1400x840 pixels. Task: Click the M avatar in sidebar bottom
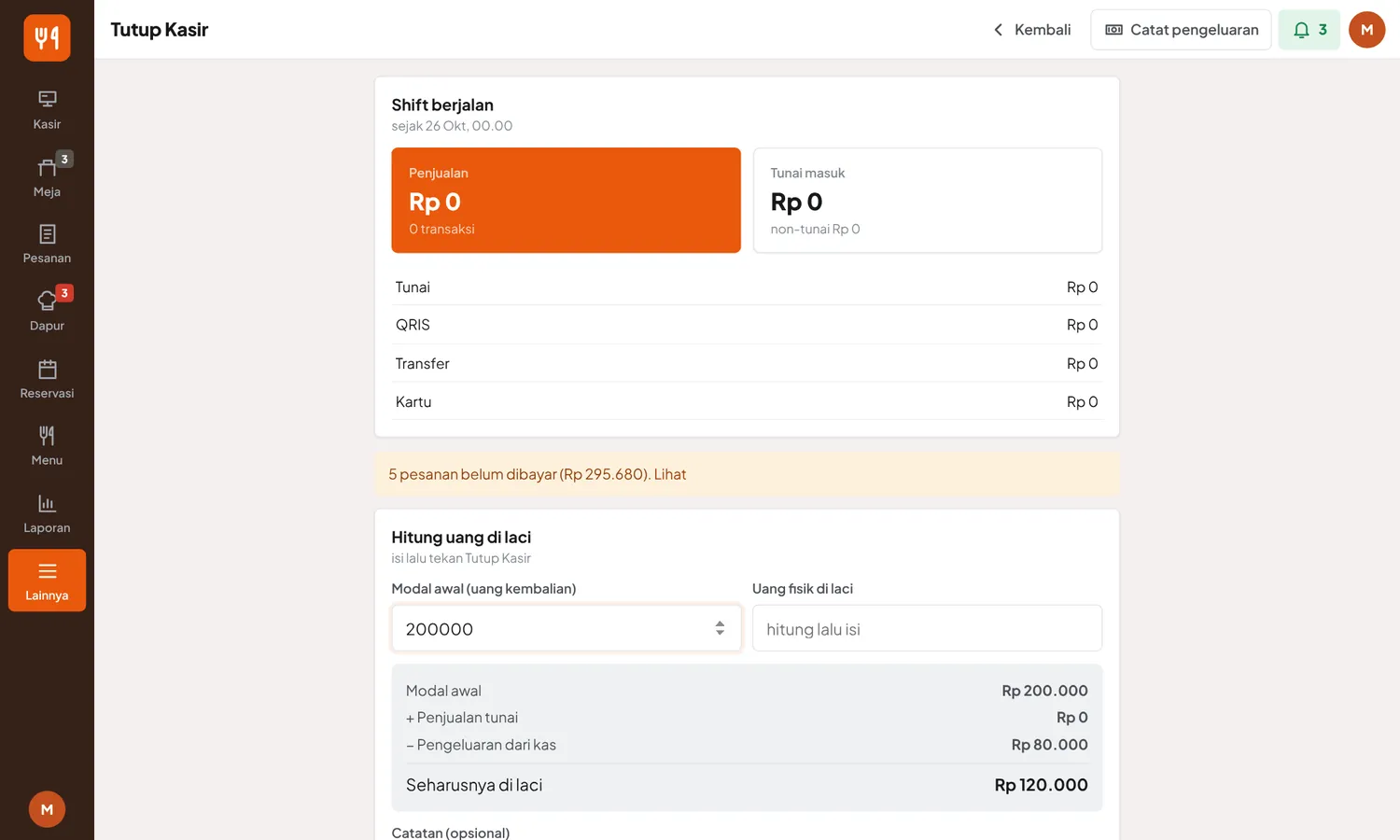[47, 809]
